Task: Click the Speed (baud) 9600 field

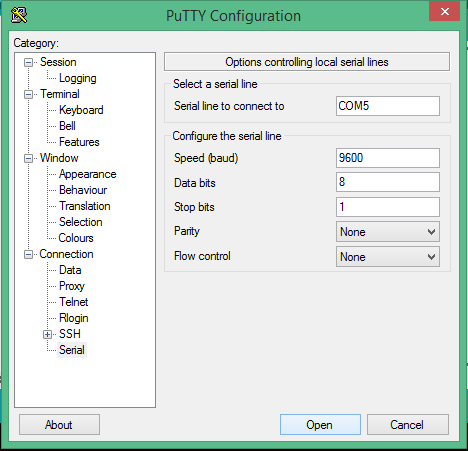Action: click(388, 158)
